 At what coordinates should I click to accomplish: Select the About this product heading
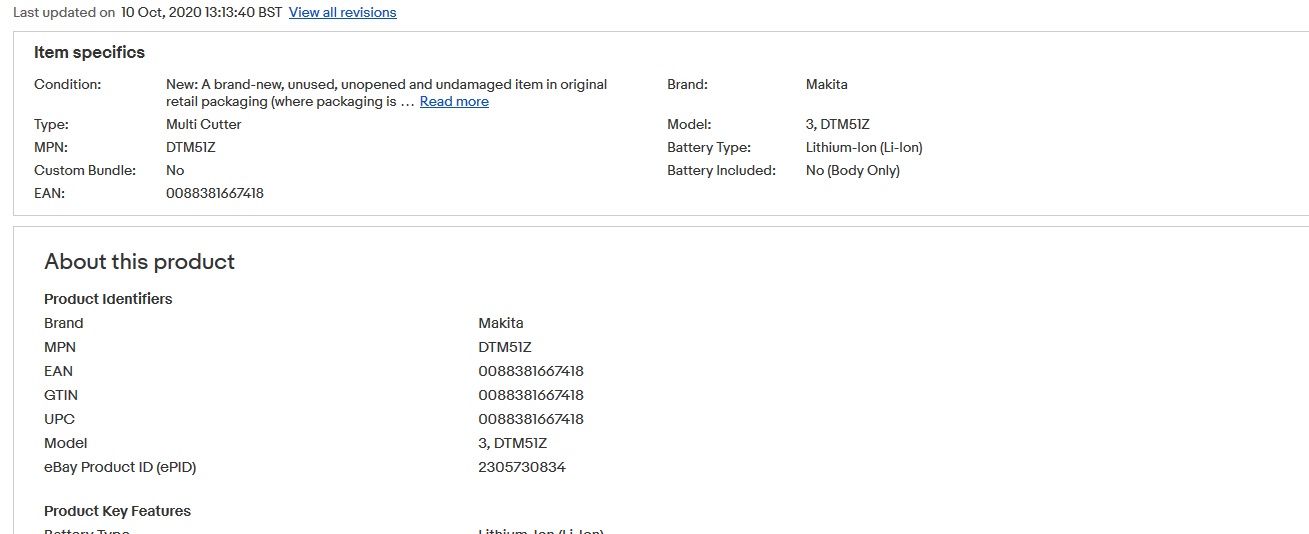pyautogui.click(x=139, y=262)
